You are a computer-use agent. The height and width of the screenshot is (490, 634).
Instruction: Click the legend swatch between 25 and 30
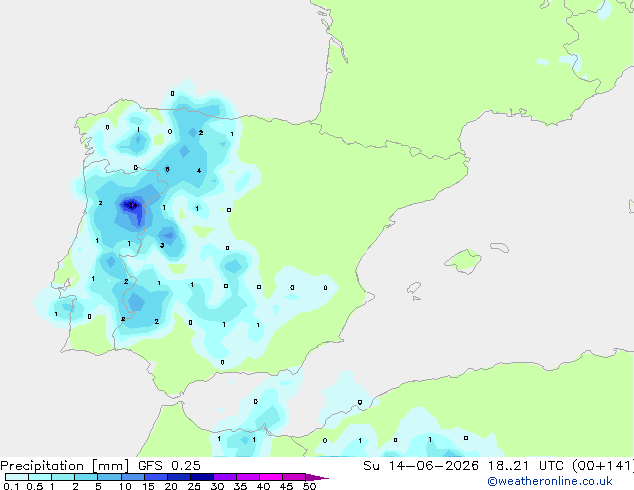[202, 477]
